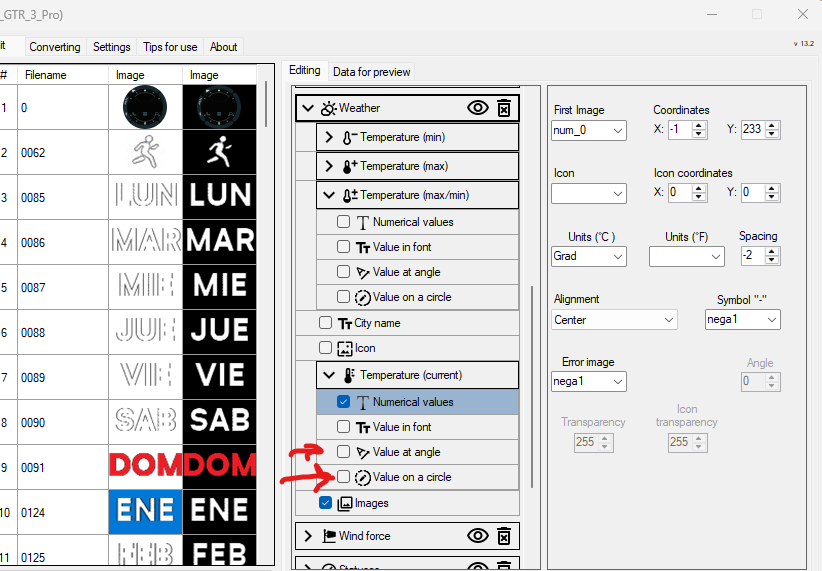Enable the City name checkbox
The width and height of the screenshot is (822, 571).
326,322
